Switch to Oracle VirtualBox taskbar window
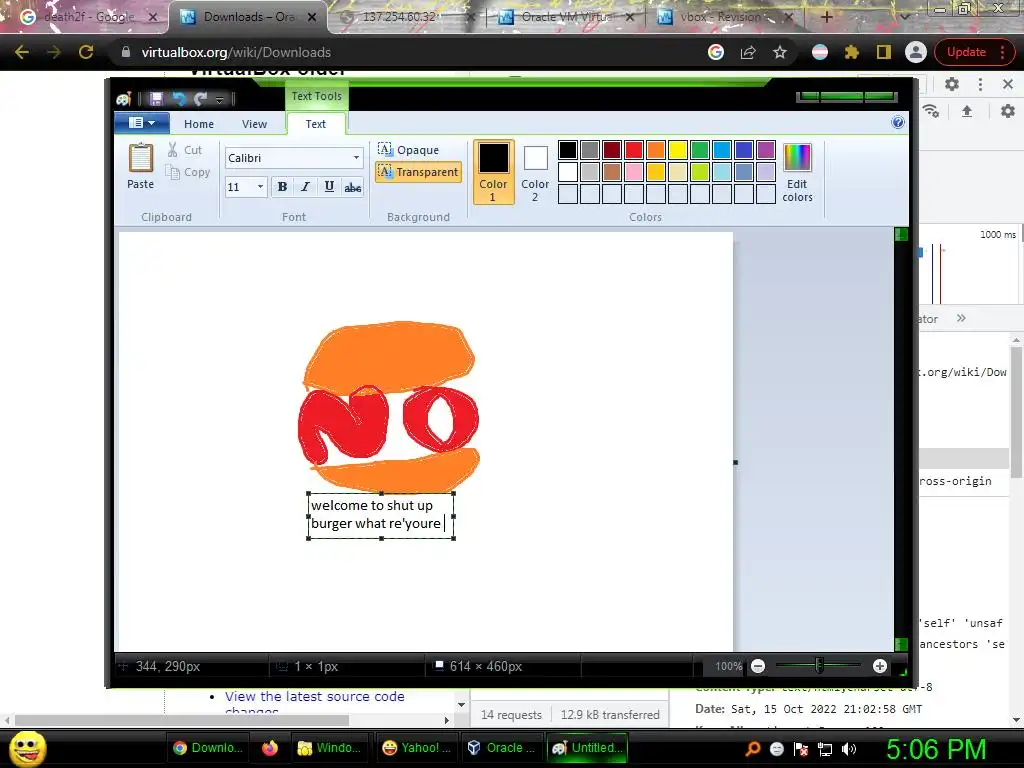Image resolution: width=1024 pixels, height=768 pixels. point(502,748)
